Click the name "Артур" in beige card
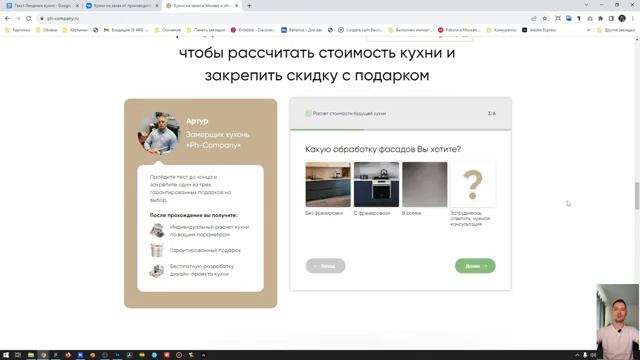640x360 pixels. click(x=197, y=121)
